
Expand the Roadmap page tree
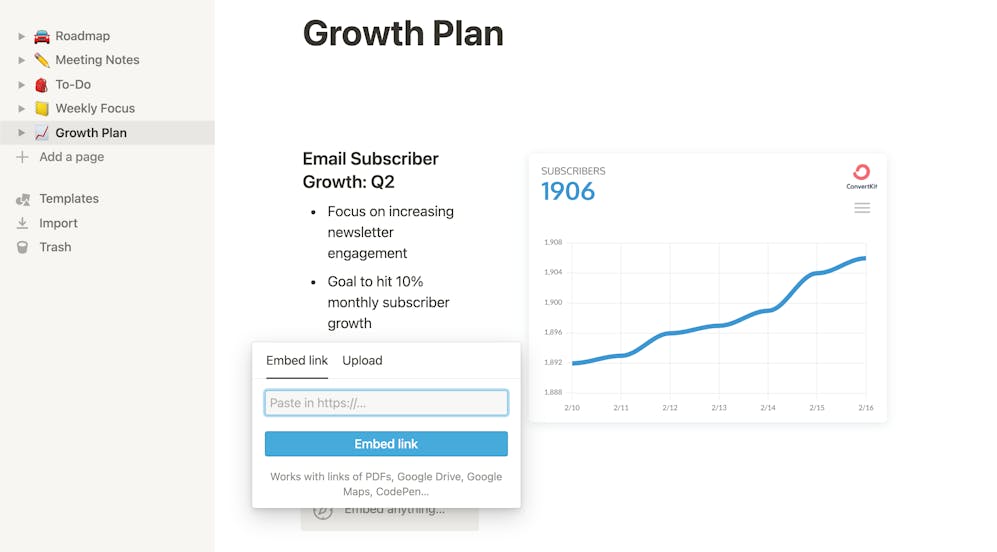(x=22, y=36)
